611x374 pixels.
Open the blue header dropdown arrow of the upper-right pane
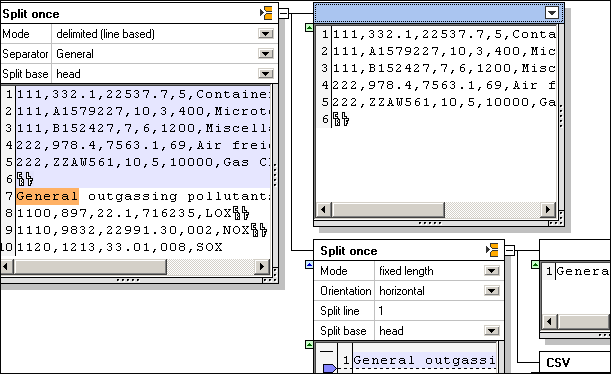551,13
